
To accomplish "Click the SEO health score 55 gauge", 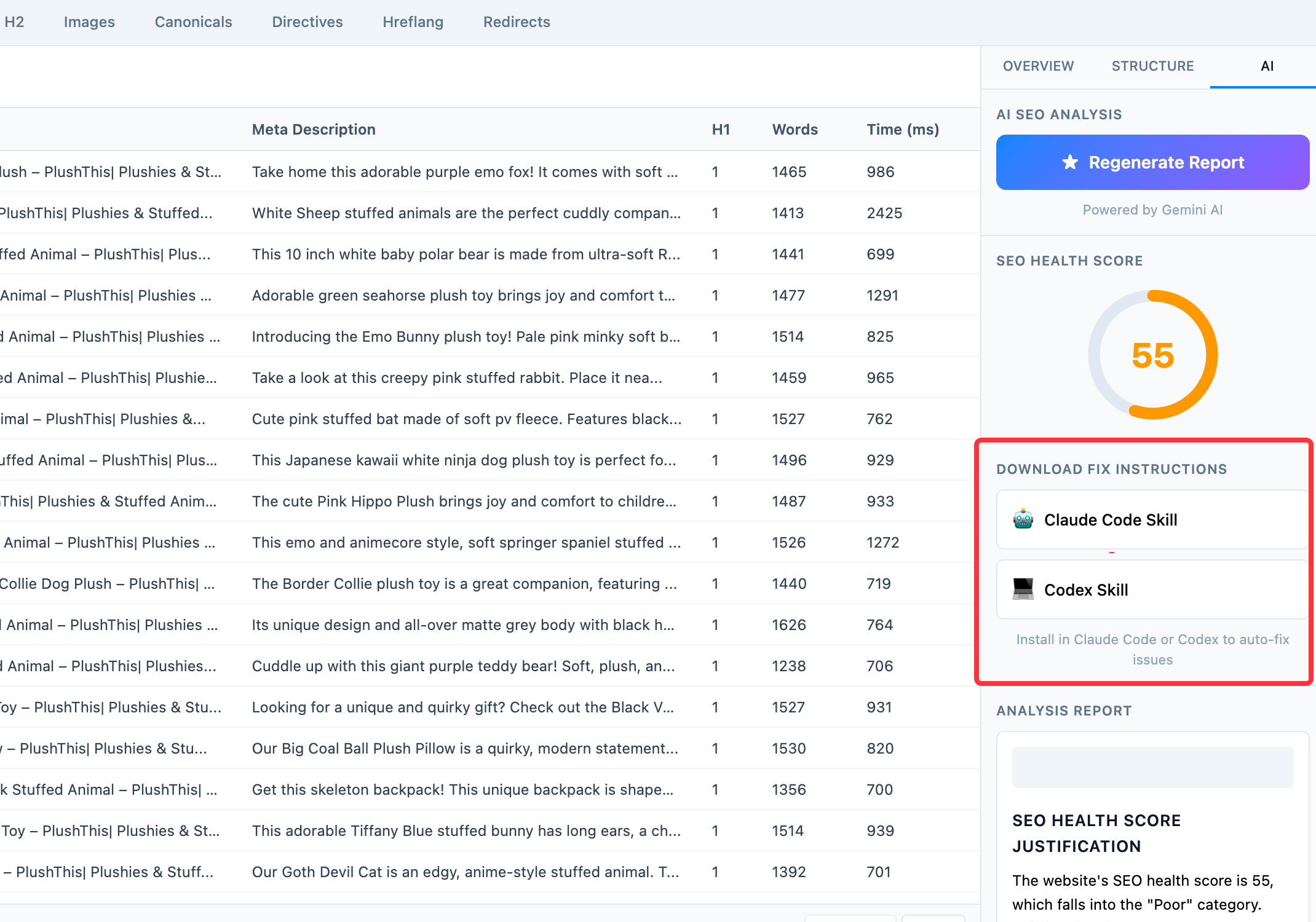I will click(x=1152, y=355).
